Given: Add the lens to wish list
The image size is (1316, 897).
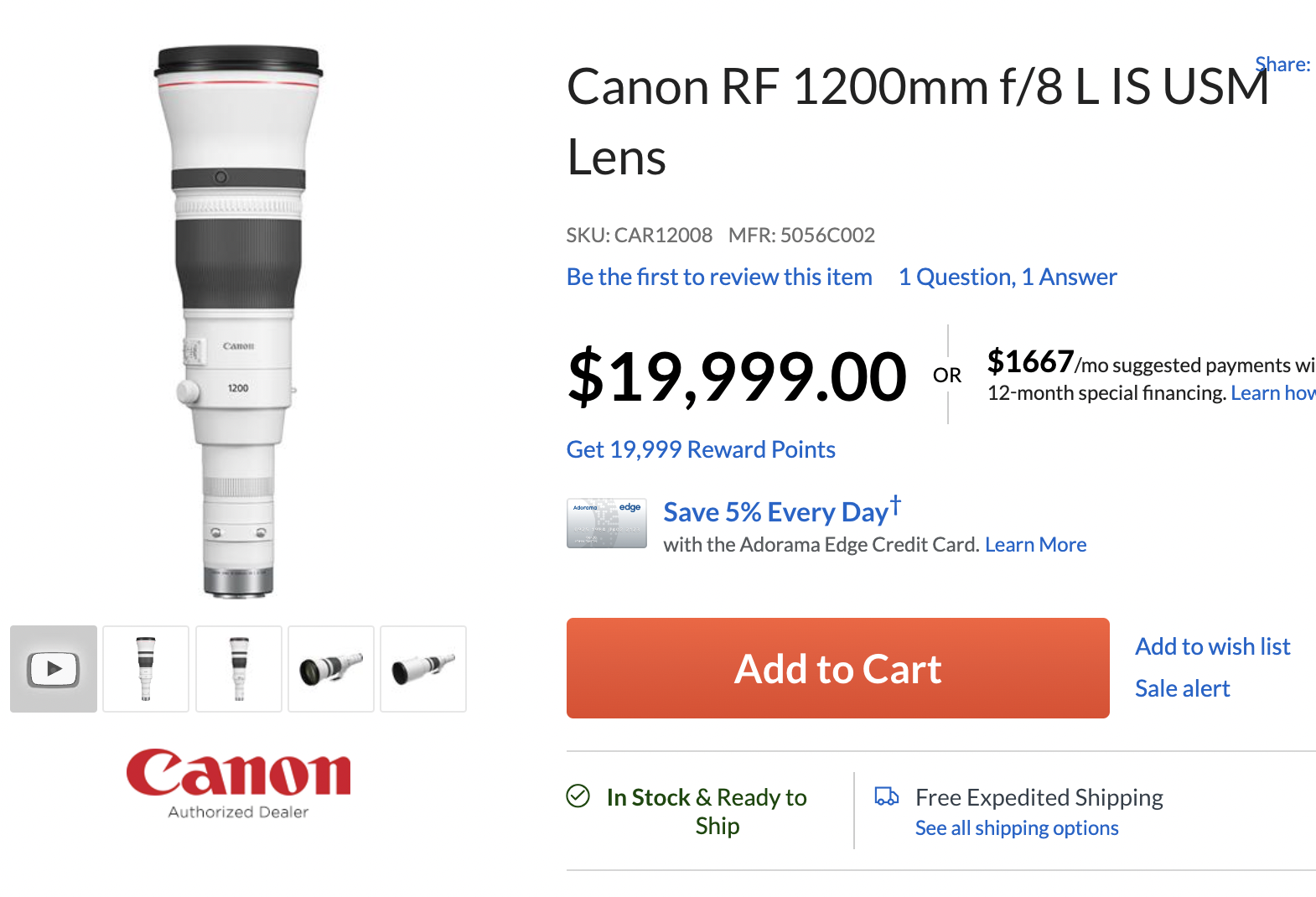Looking at the screenshot, I should pyautogui.click(x=1212, y=646).
